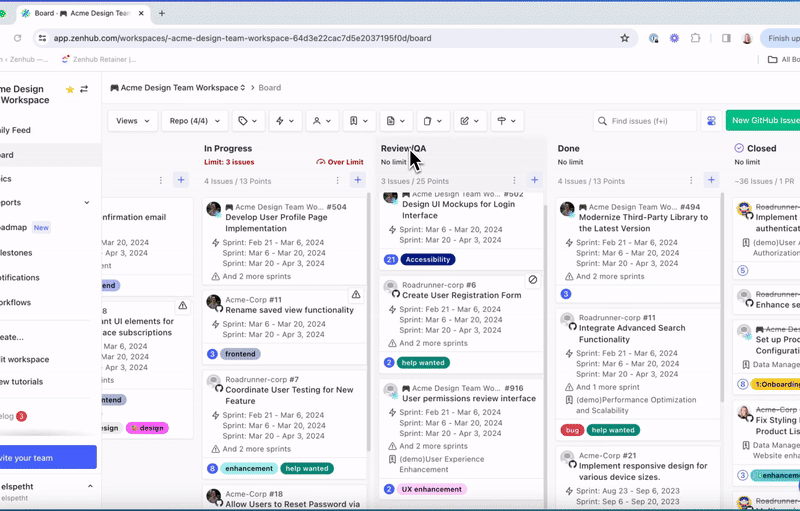Open issue Develop User Profile Page Implementation
800x511 pixels.
[277, 223]
